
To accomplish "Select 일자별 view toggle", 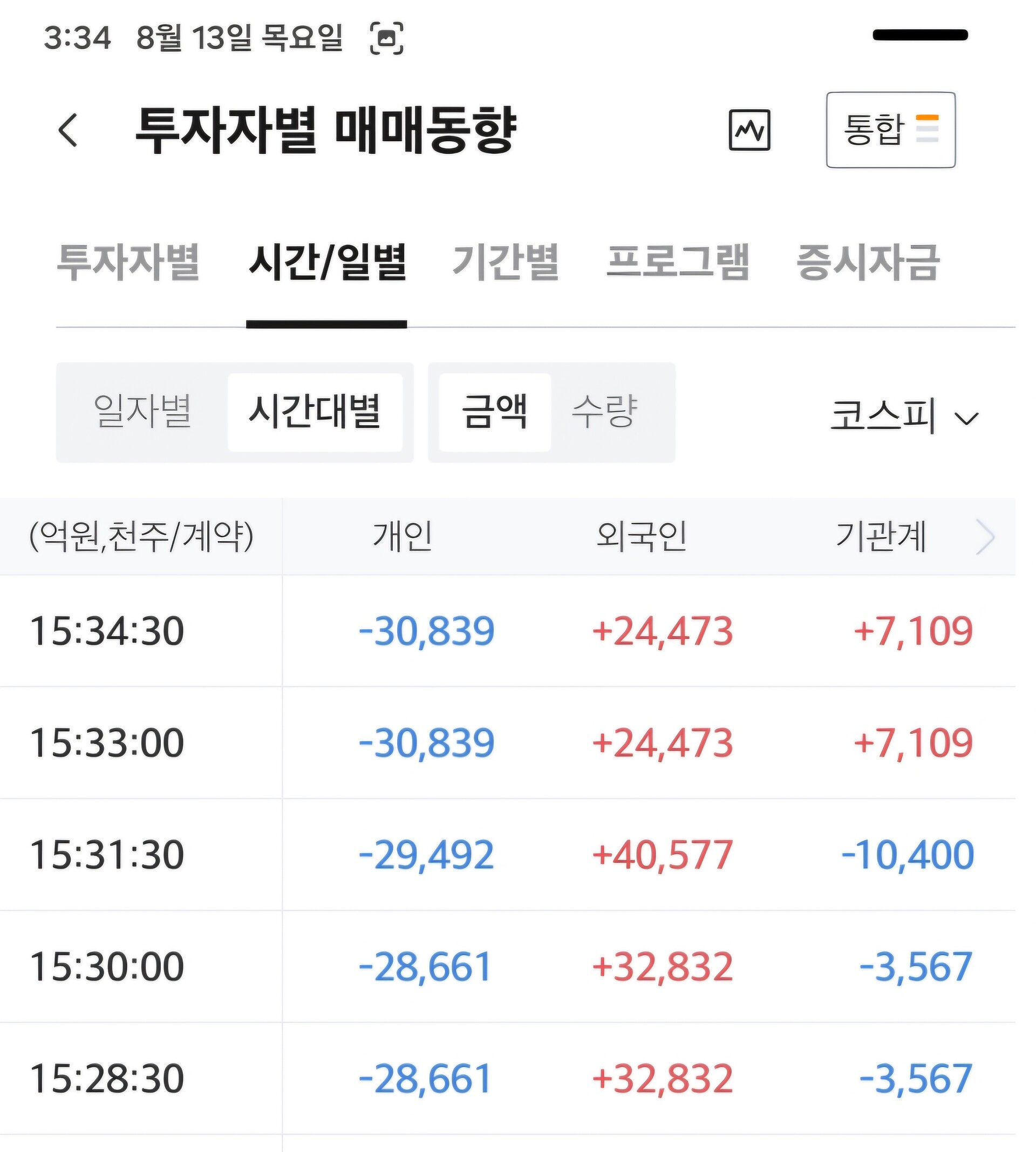I will point(142,412).
